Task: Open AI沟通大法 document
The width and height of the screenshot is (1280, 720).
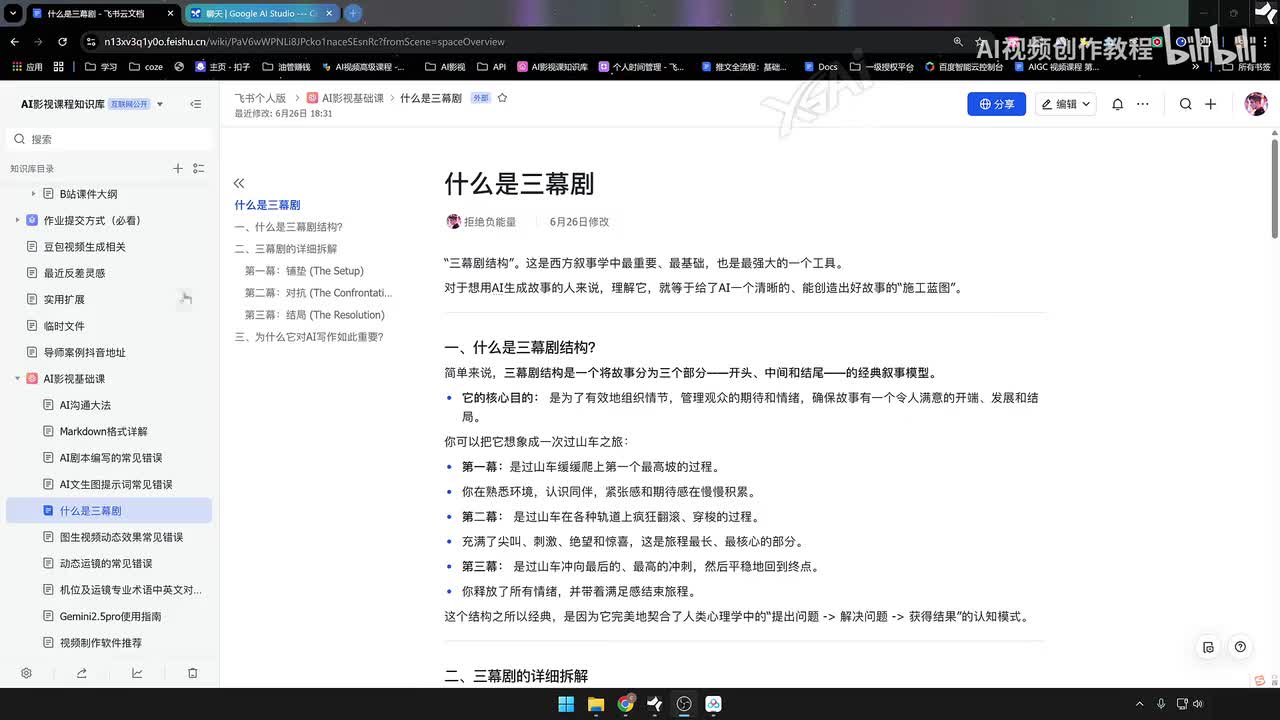Action: coord(85,405)
